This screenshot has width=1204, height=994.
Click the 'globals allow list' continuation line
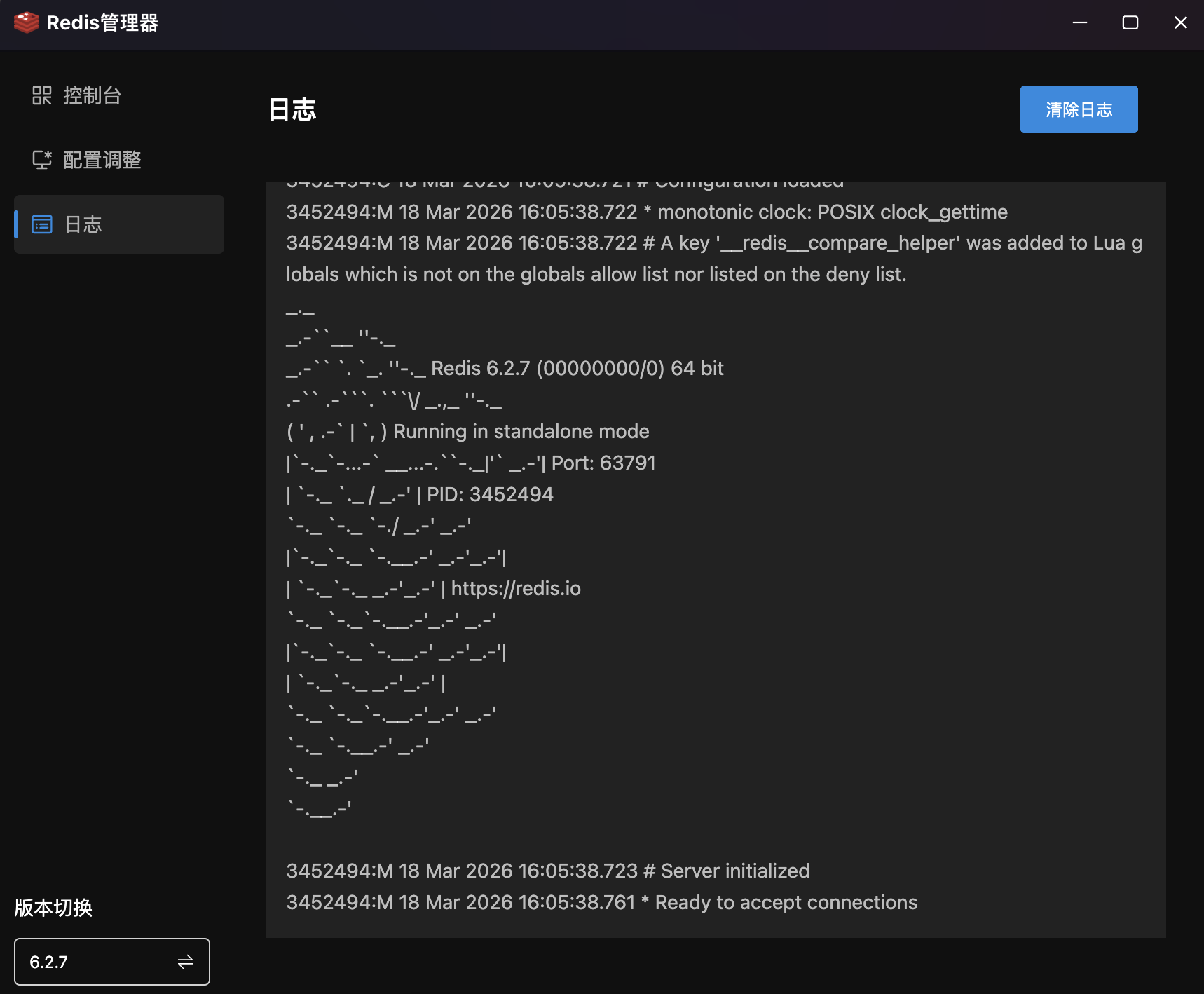tap(596, 274)
